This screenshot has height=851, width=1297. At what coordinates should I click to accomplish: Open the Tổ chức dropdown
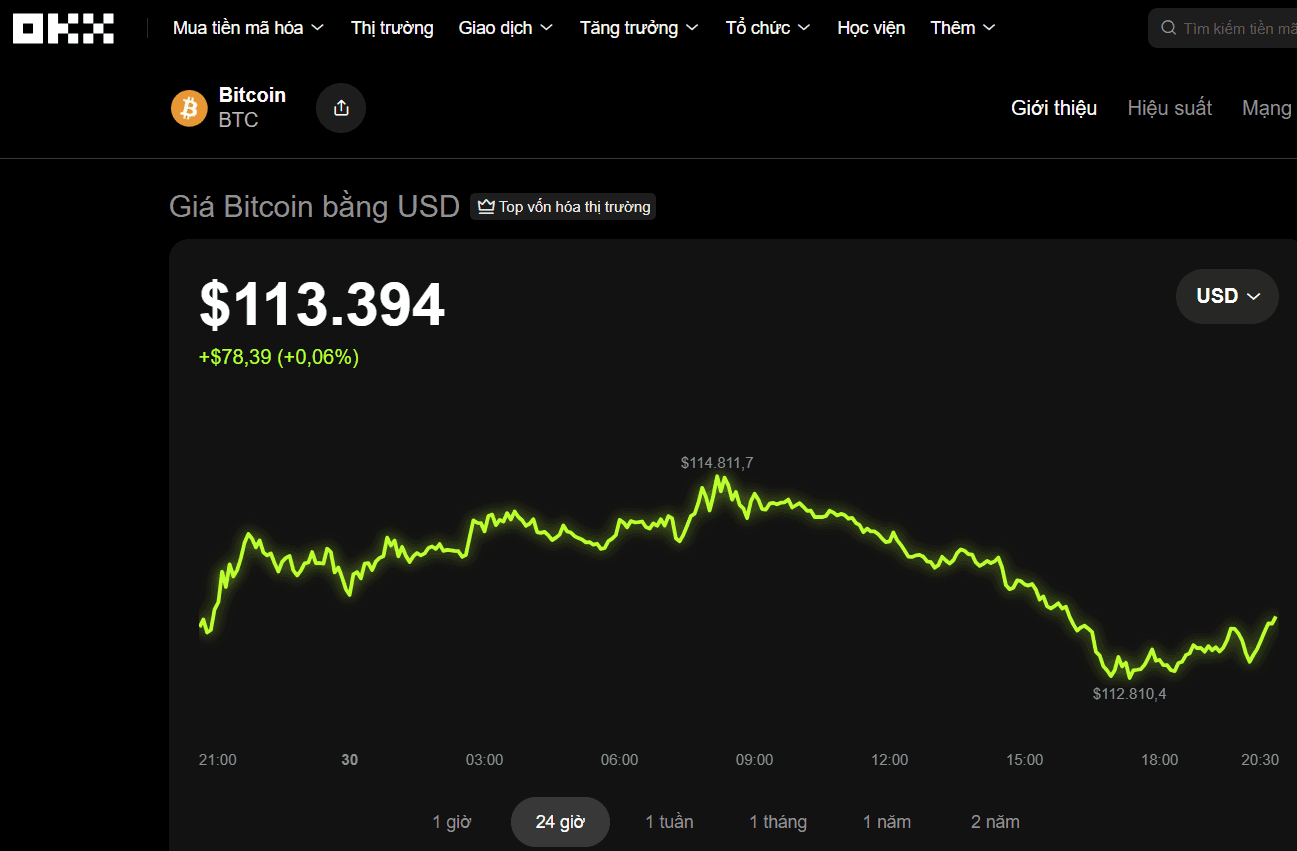(x=767, y=28)
